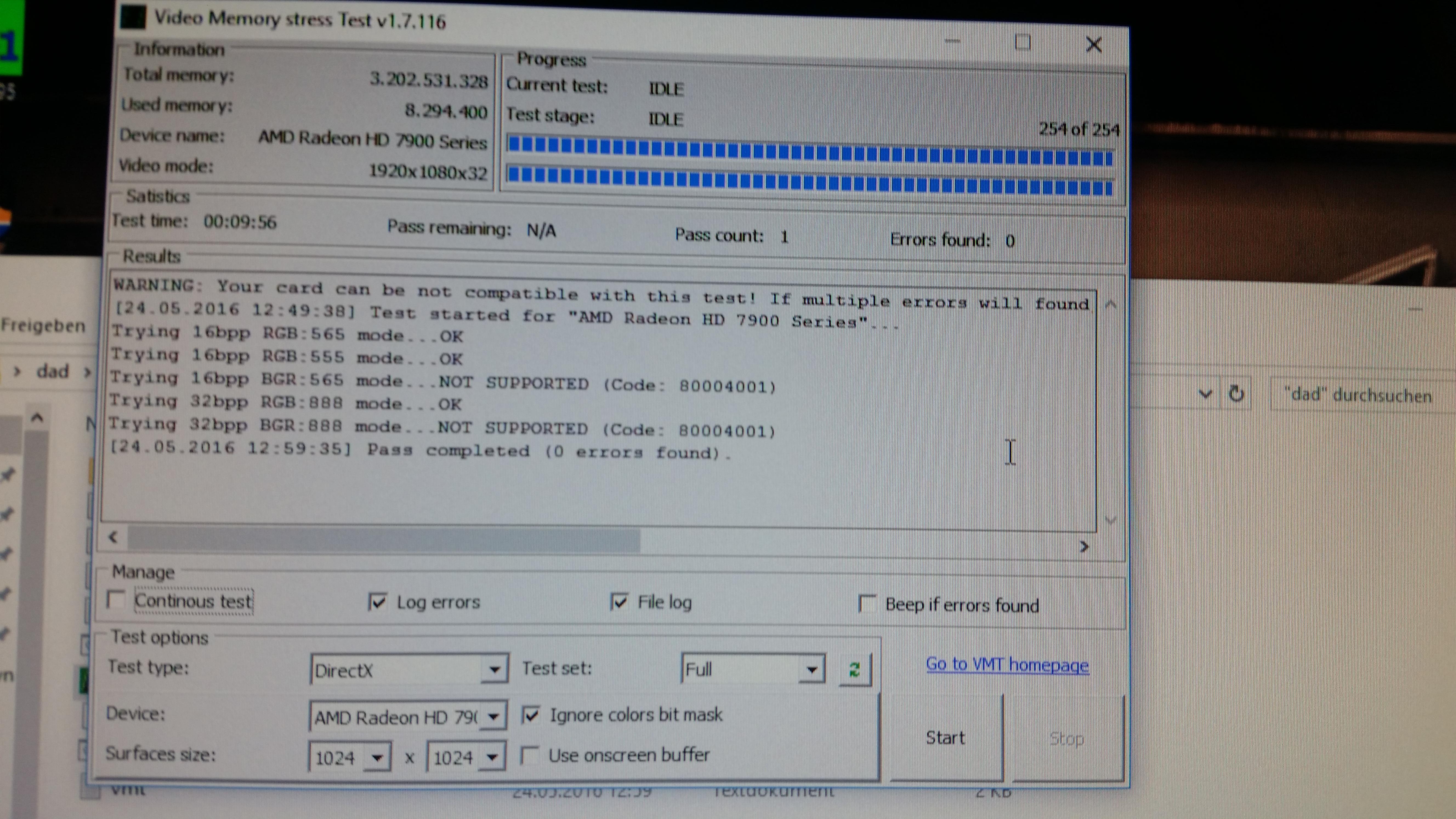The image size is (1456, 819).
Task: Open the Freigeben tab in Explorer
Action: point(43,325)
